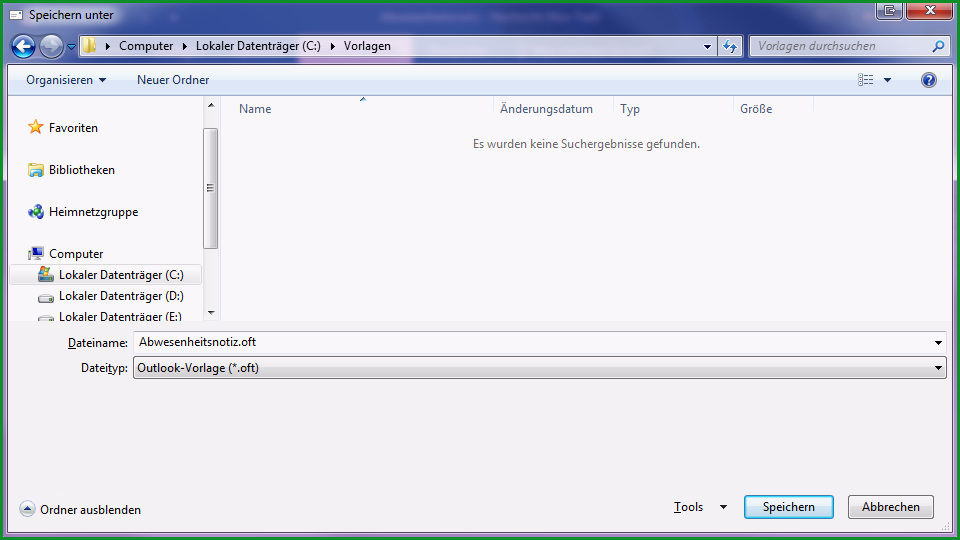Go back with the blue Back arrow
This screenshot has height=540, width=960.
click(x=23, y=46)
